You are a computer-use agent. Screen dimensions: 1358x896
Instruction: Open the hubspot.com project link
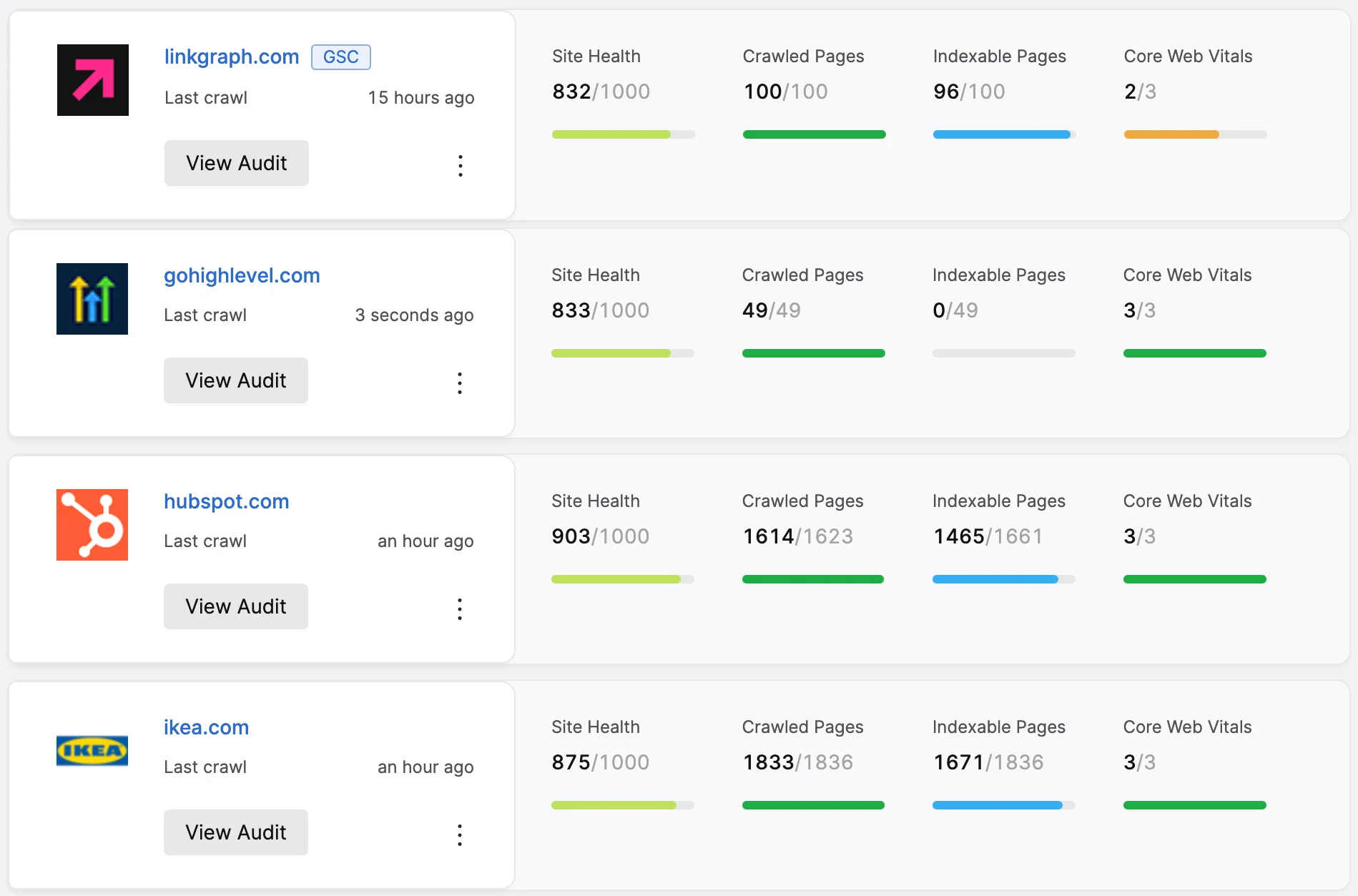226,501
